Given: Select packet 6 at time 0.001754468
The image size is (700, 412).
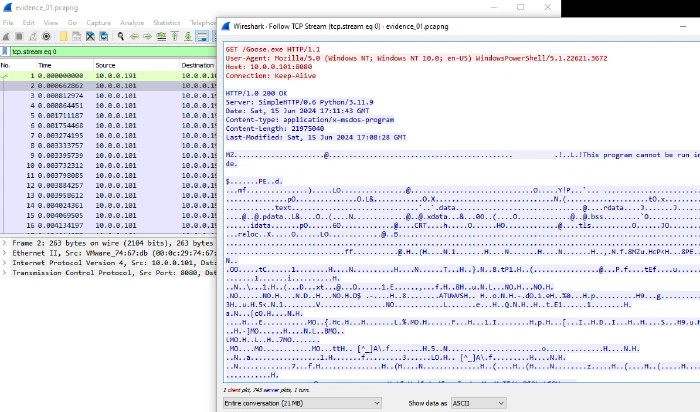Looking at the screenshot, I should point(108,125).
